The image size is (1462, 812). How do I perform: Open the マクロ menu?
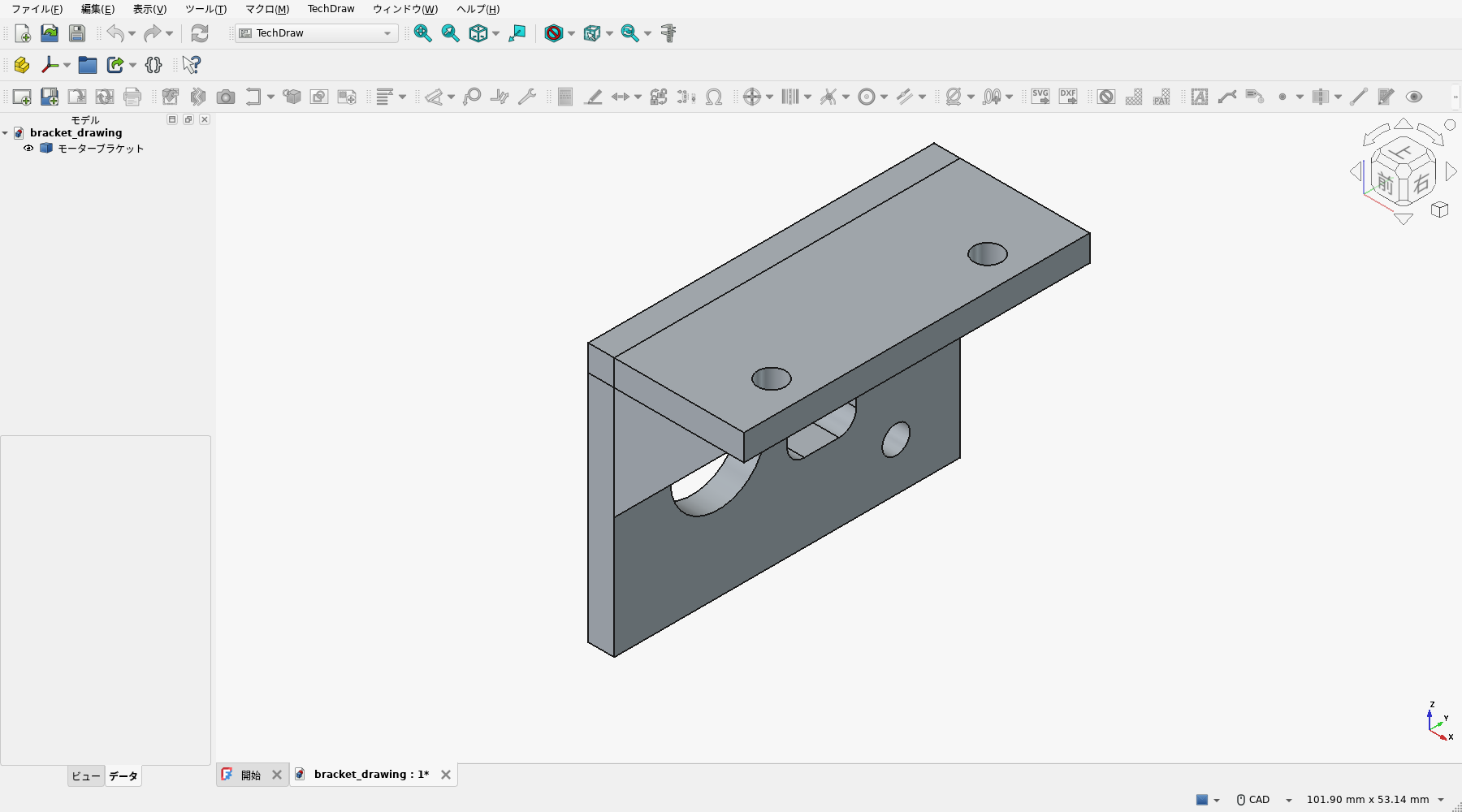click(x=267, y=9)
